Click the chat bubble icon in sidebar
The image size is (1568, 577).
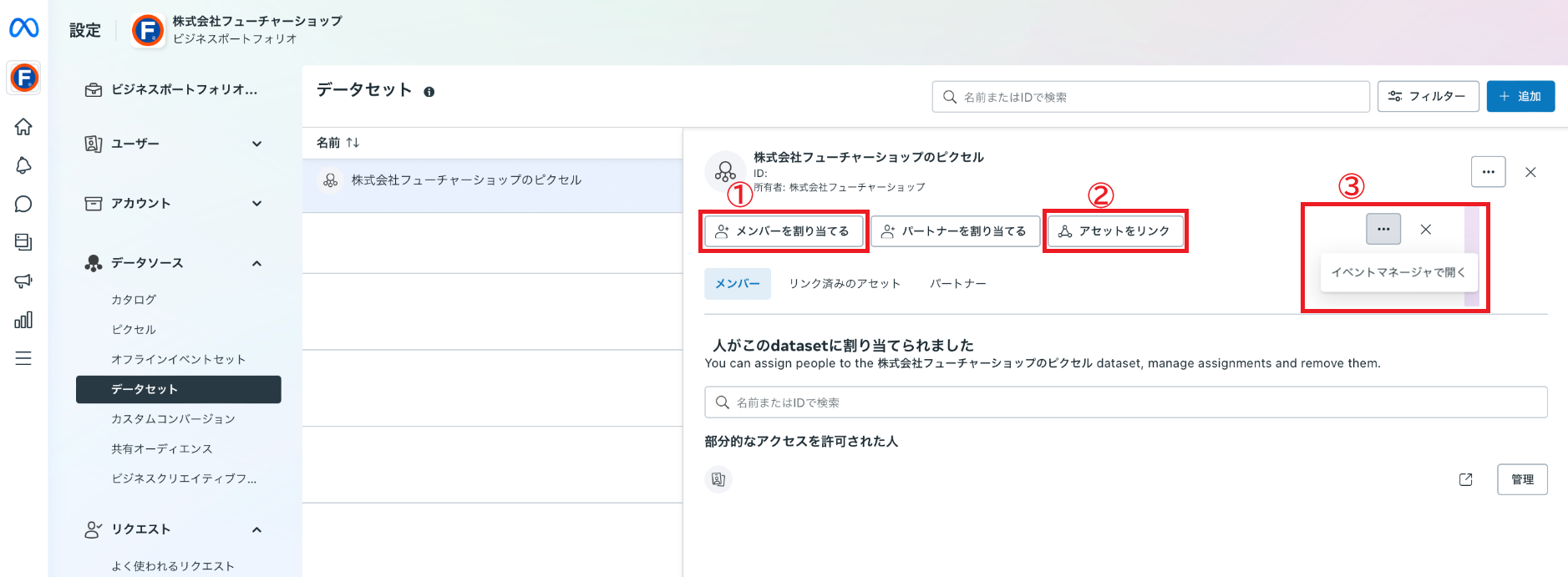tap(23, 204)
